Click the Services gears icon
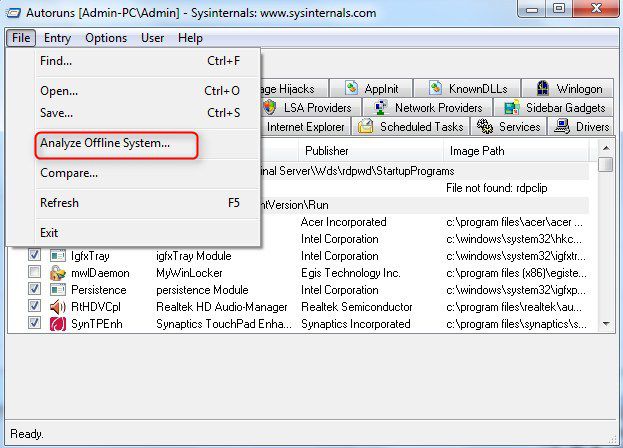Screen dimensions: 623x448 pos(484,126)
